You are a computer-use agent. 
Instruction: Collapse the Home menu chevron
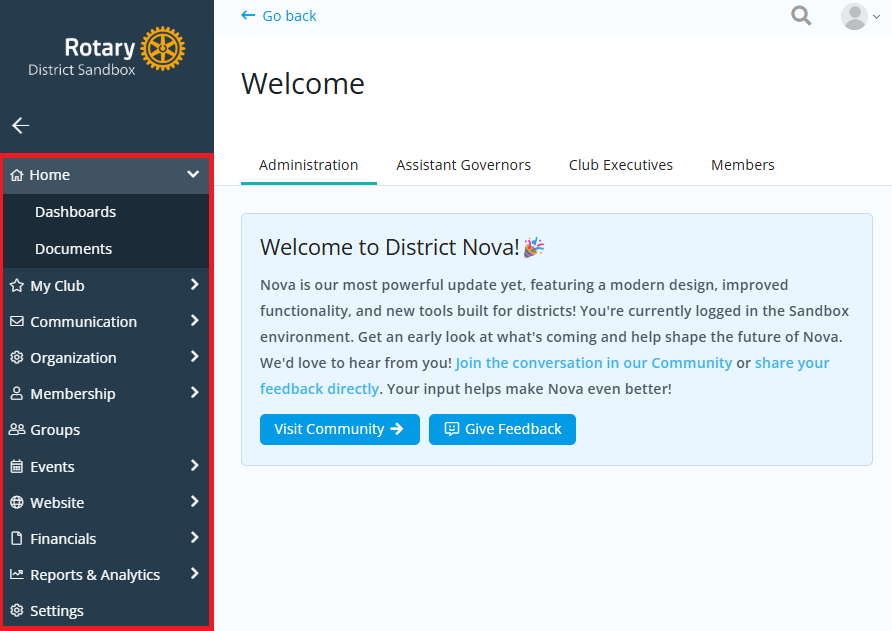[193, 174]
